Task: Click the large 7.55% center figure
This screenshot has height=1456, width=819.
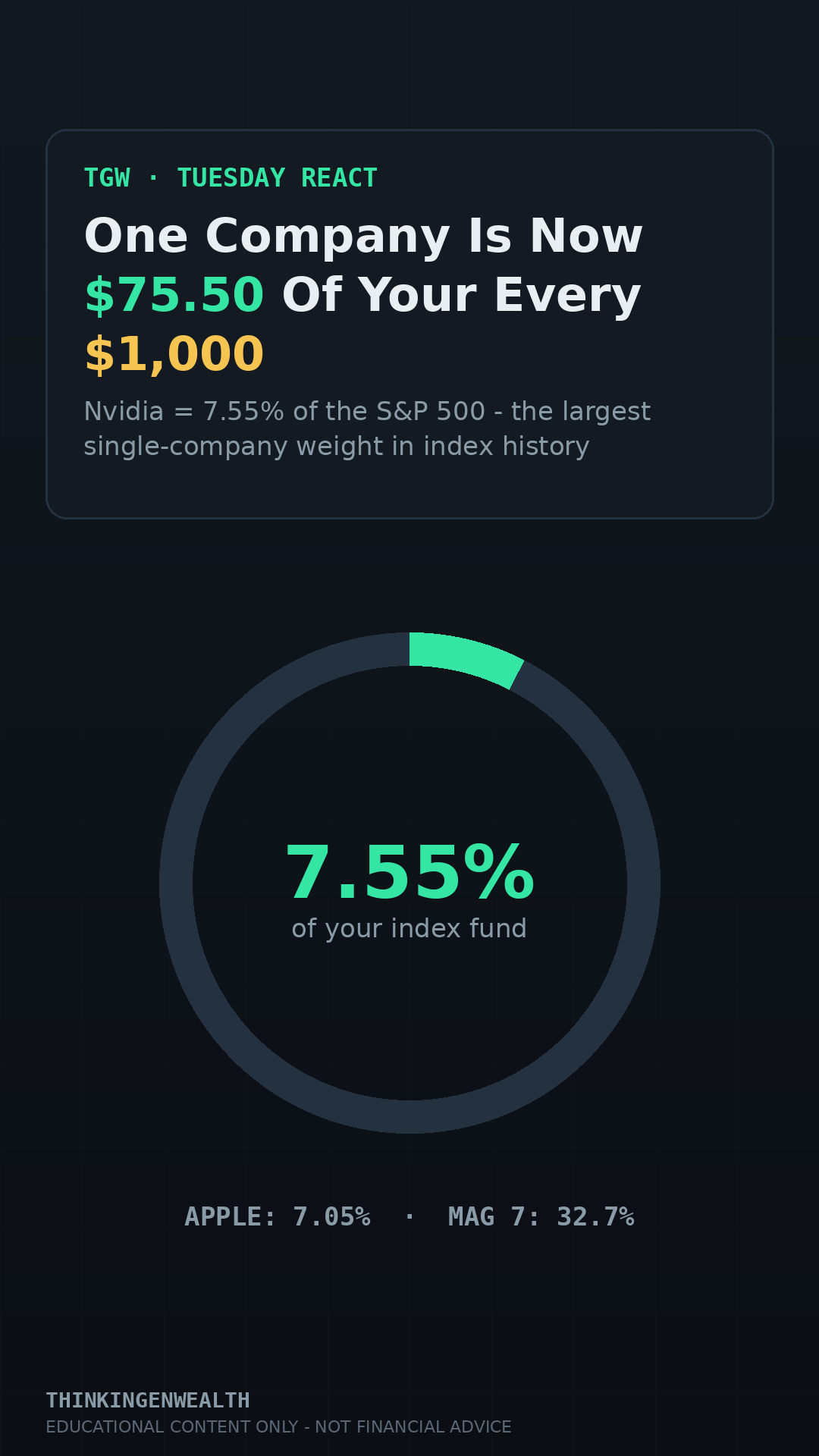Action: pos(409,874)
